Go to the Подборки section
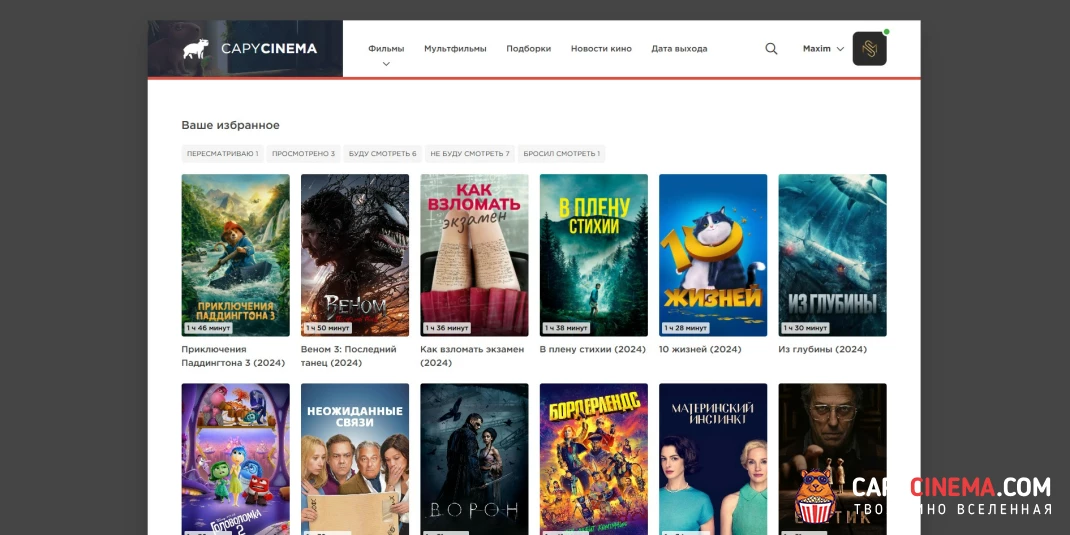Viewport: 1070px width, 535px height. click(529, 48)
